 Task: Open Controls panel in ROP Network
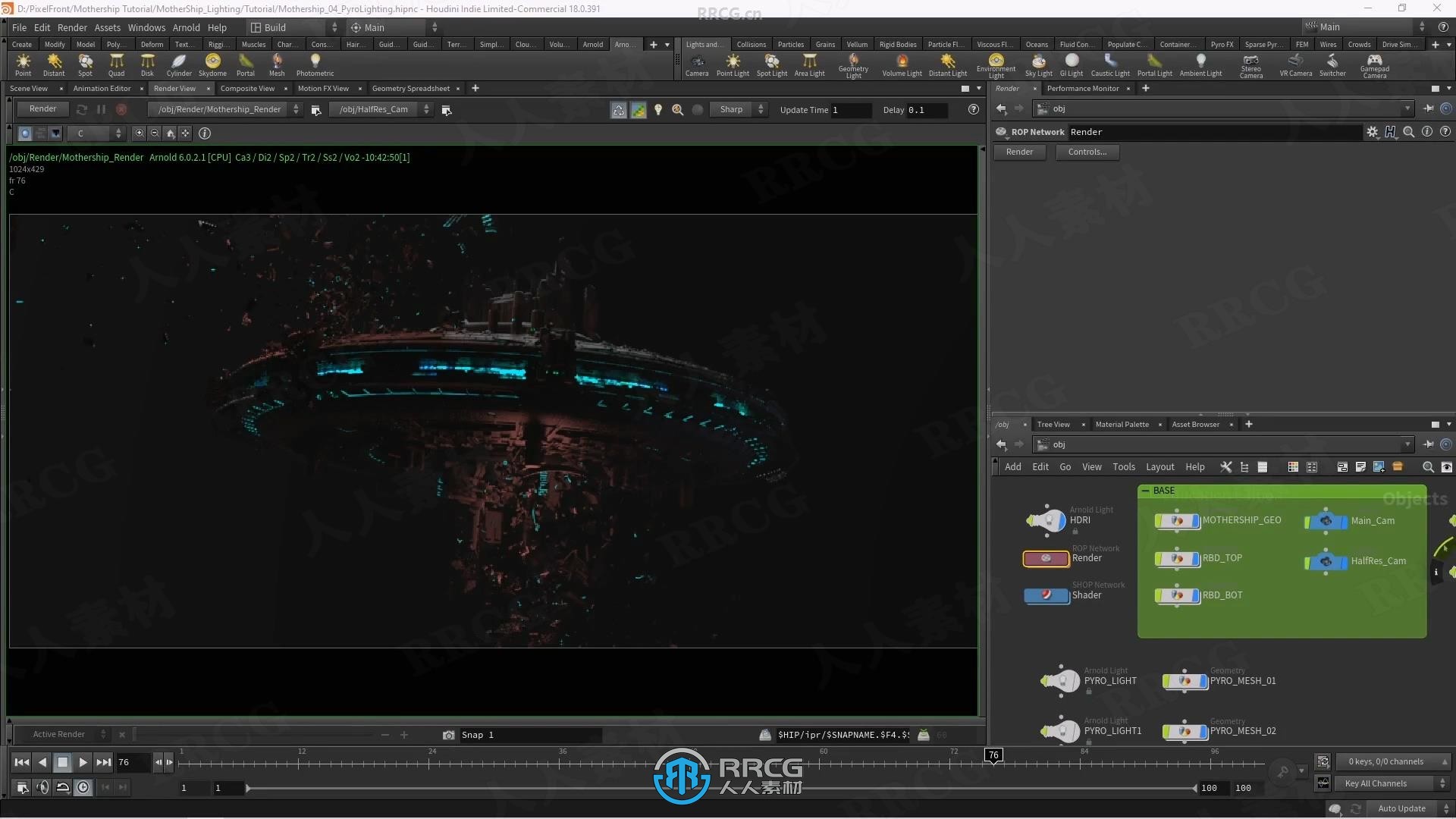coord(1087,151)
